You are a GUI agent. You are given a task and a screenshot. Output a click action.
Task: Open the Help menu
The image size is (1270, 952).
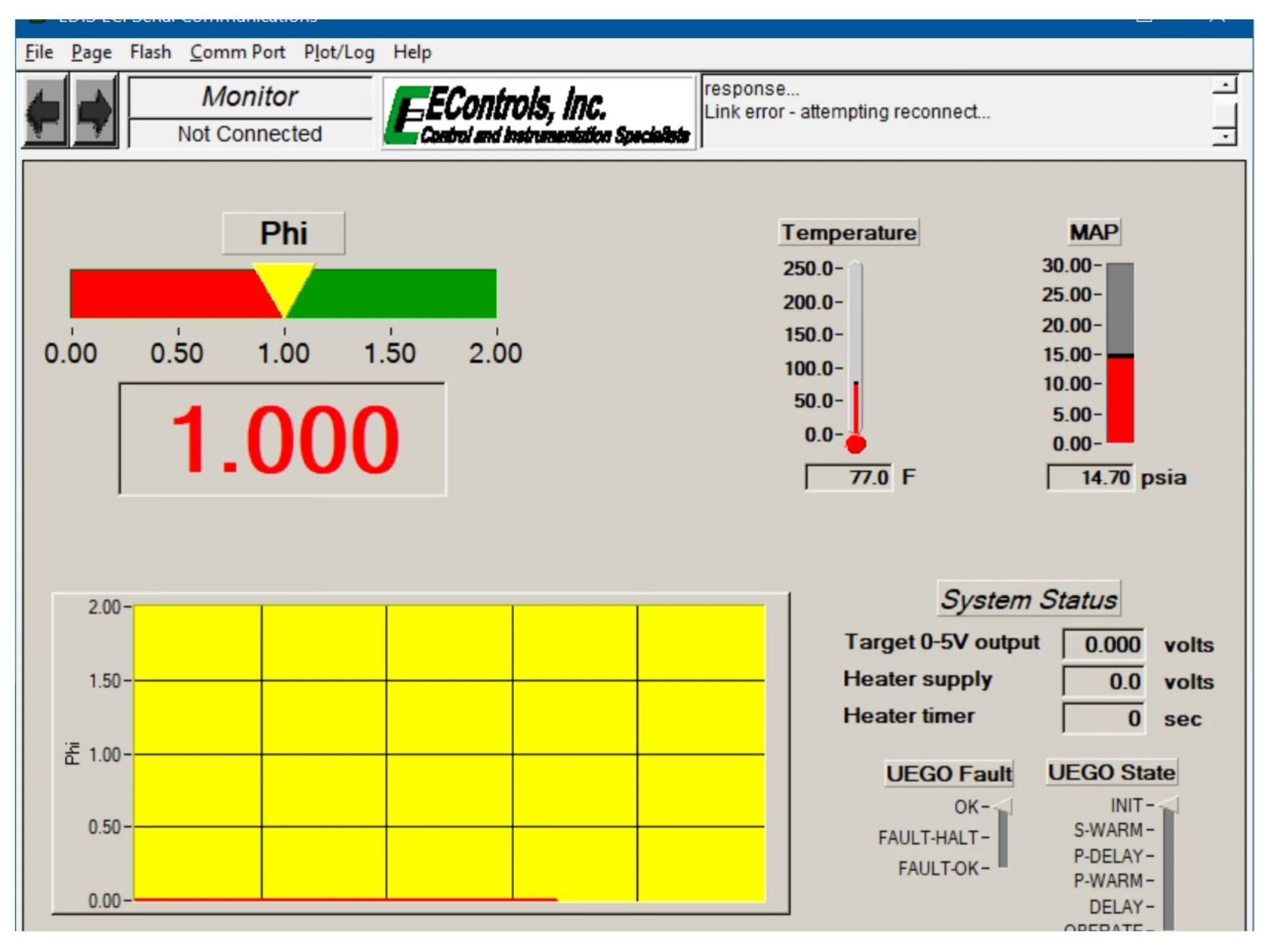(412, 52)
